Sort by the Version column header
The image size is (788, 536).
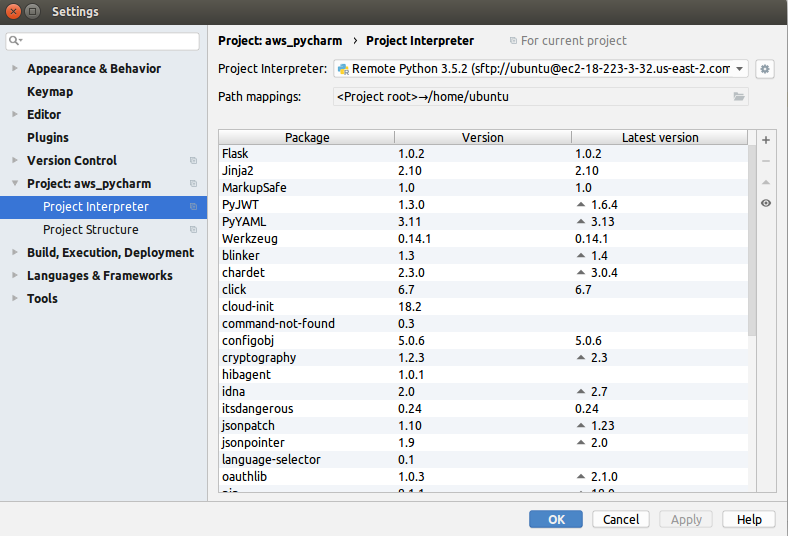(x=483, y=138)
